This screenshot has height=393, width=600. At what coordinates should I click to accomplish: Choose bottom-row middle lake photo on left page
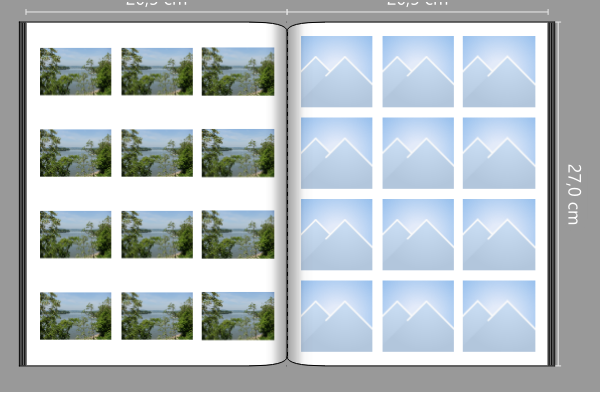157,316
